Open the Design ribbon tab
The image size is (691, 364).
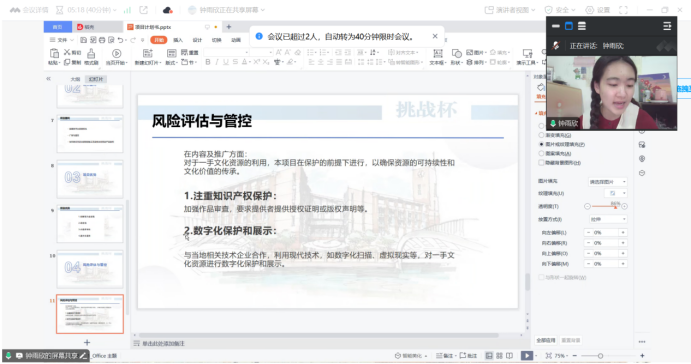[x=197, y=40]
